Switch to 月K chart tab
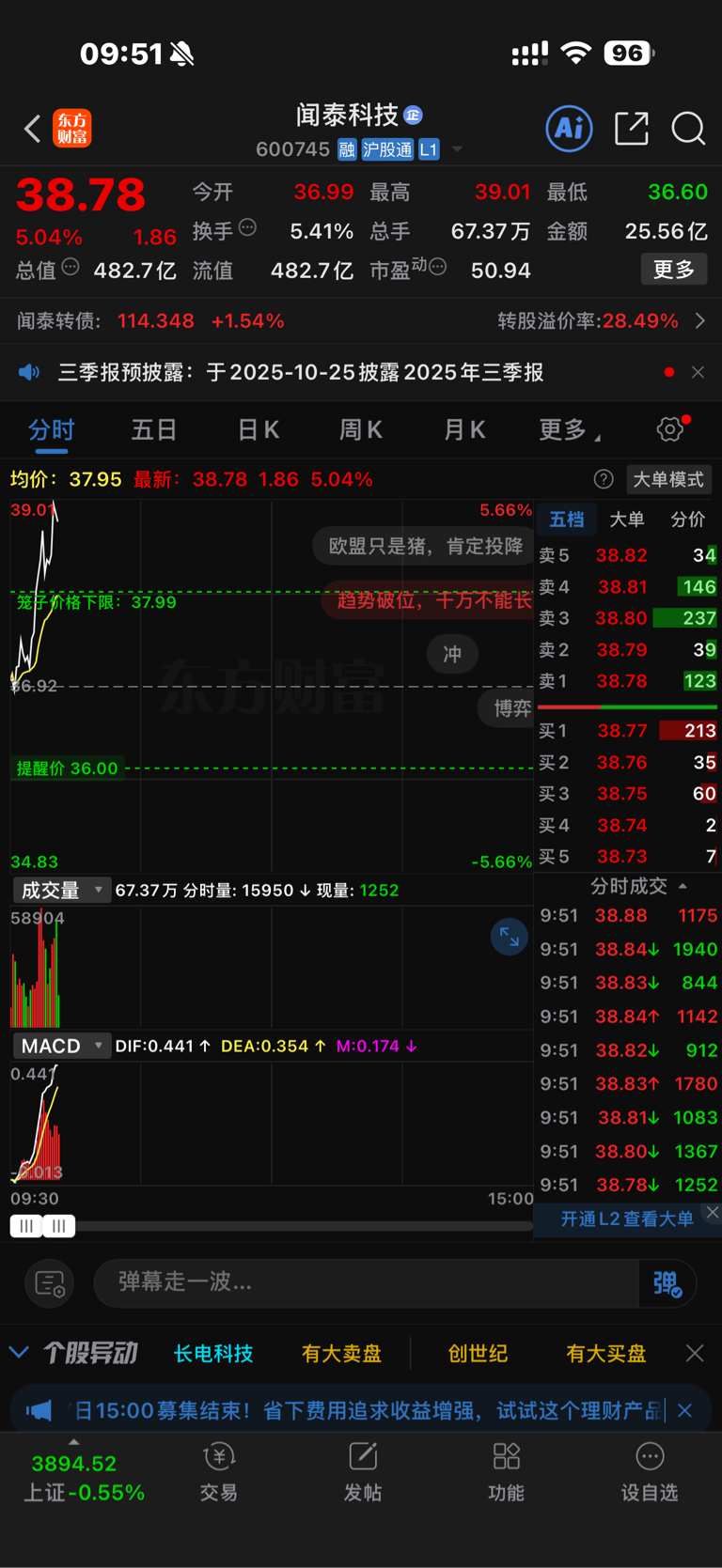The height and width of the screenshot is (1568, 722). (464, 430)
